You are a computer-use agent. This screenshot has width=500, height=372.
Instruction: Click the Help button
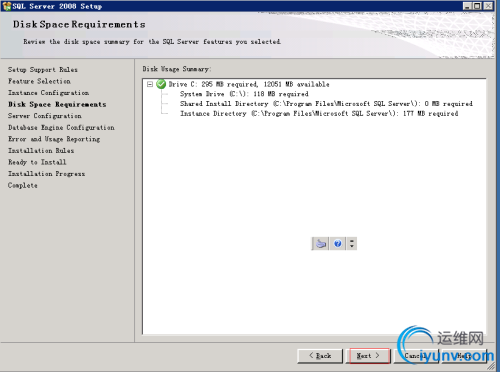464,356
